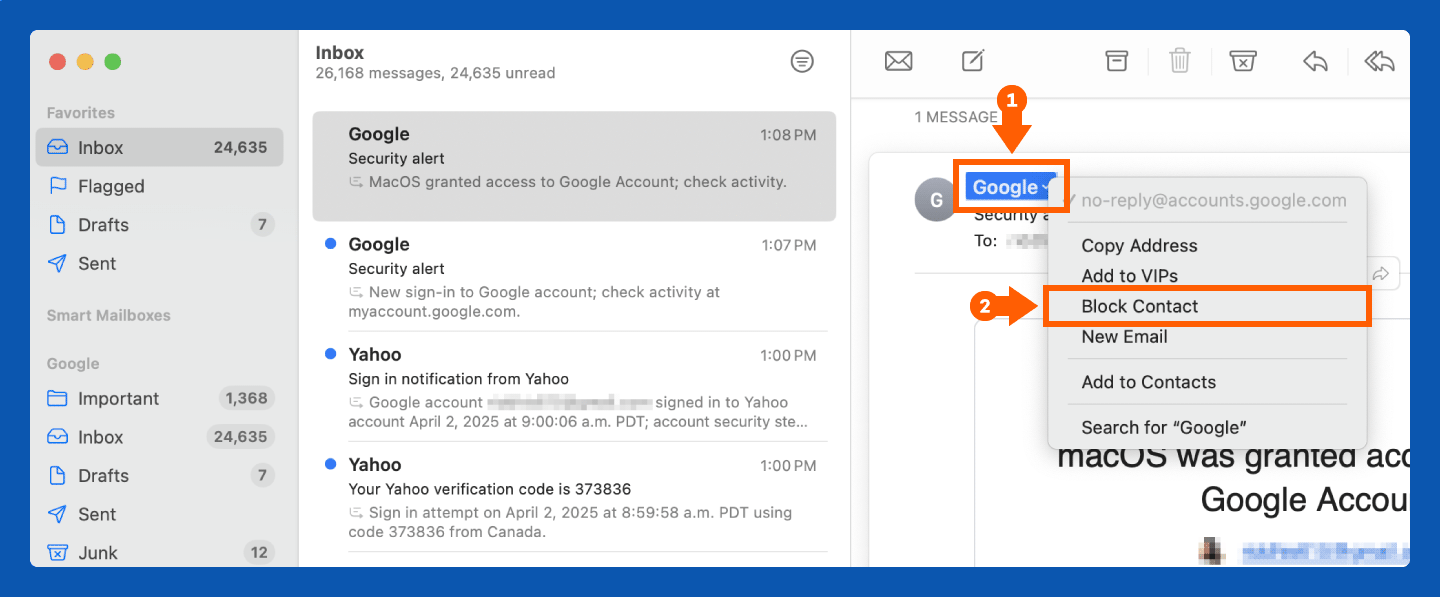Open Yahoo verification code 373836 email

click(573, 497)
